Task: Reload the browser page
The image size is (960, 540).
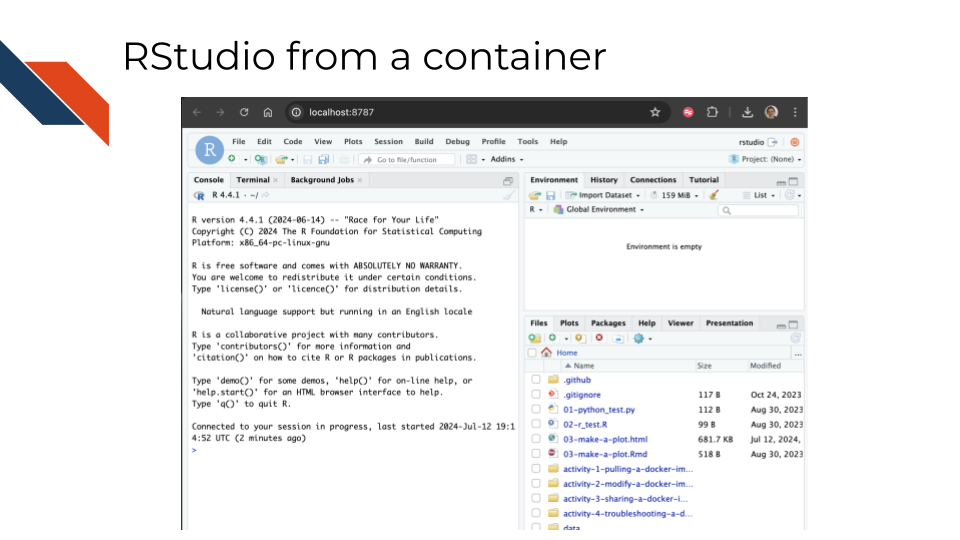Action: tap(244, 112)
